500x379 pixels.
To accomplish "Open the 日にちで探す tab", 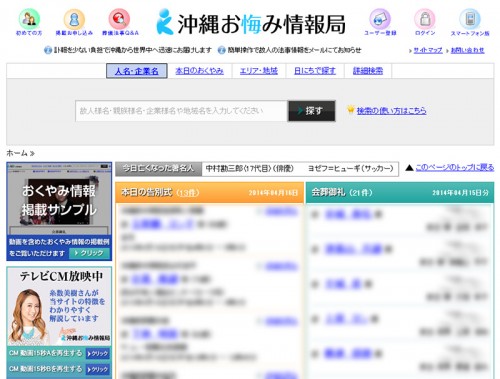I will point(315,71).
